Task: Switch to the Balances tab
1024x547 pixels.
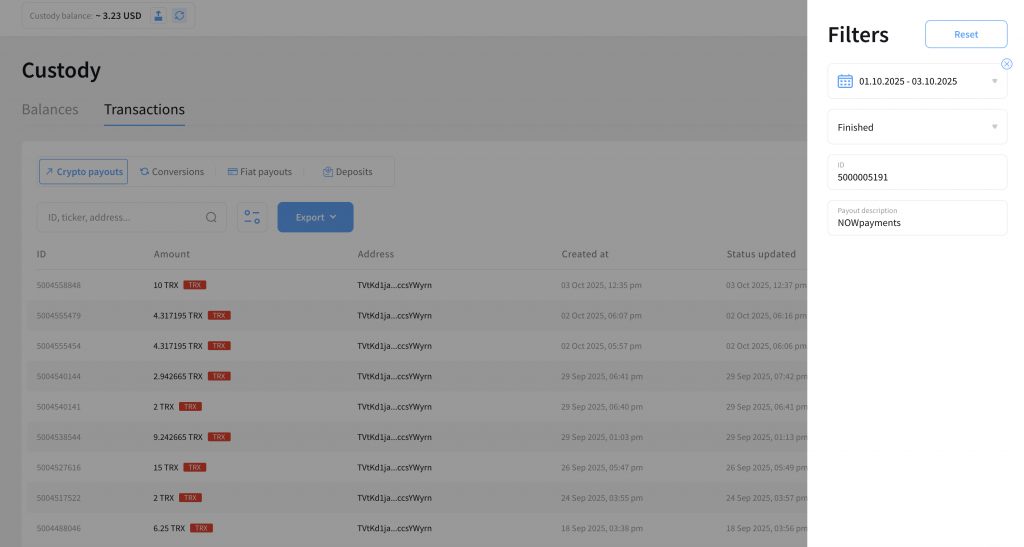Action: point(50,110)
